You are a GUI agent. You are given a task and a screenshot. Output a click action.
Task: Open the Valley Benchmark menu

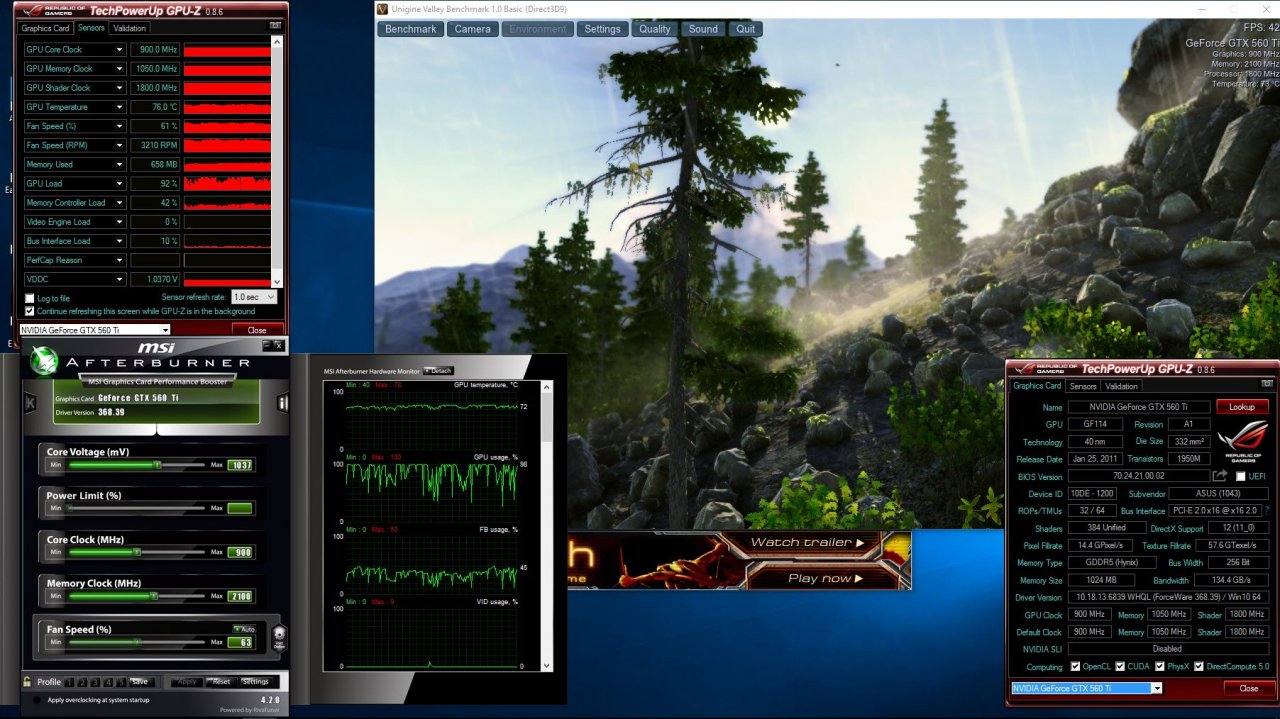click(x=411, y=29)
